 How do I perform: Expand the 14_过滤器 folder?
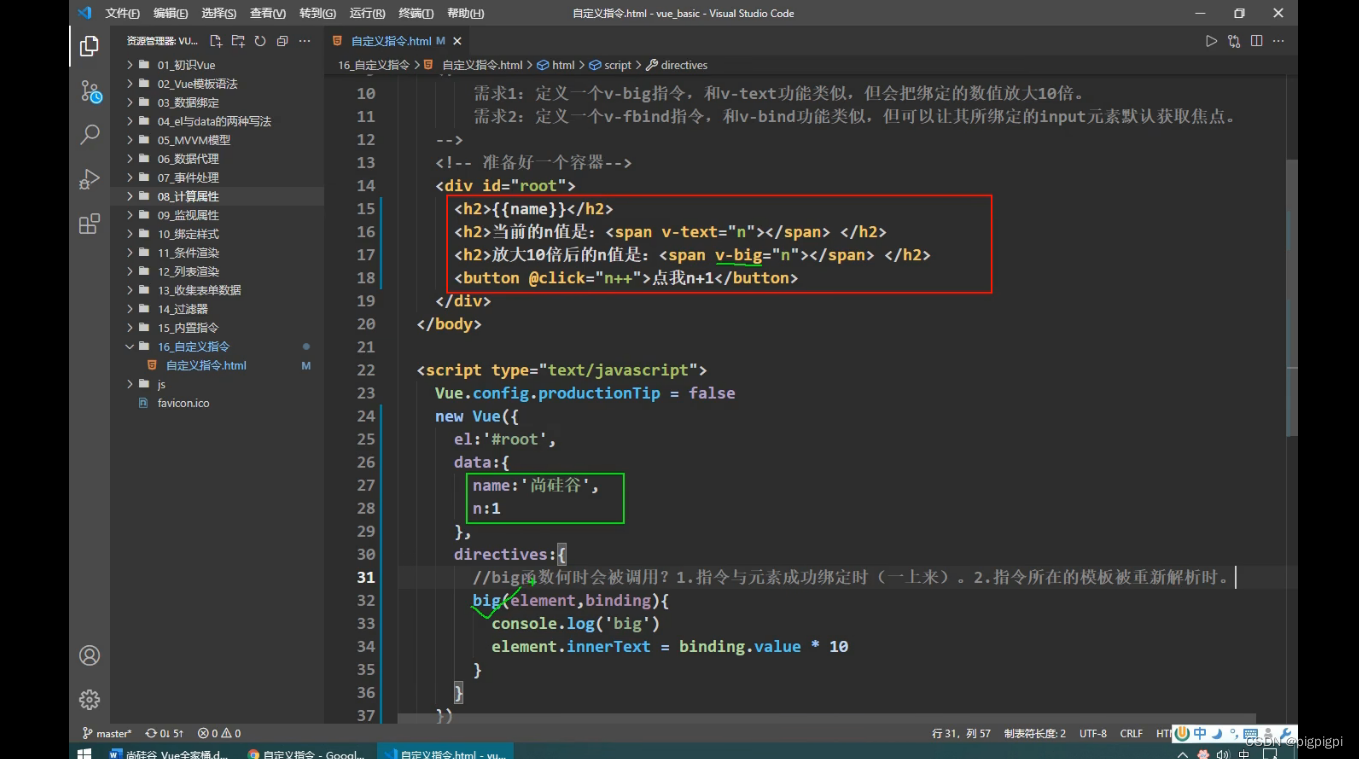point(217,309)
